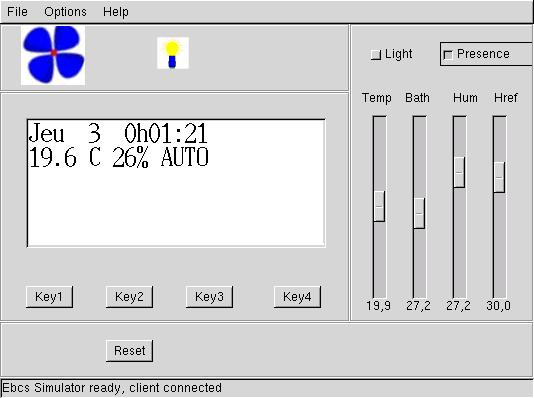
Task: Click the Reset button
Action: (129, 351)
